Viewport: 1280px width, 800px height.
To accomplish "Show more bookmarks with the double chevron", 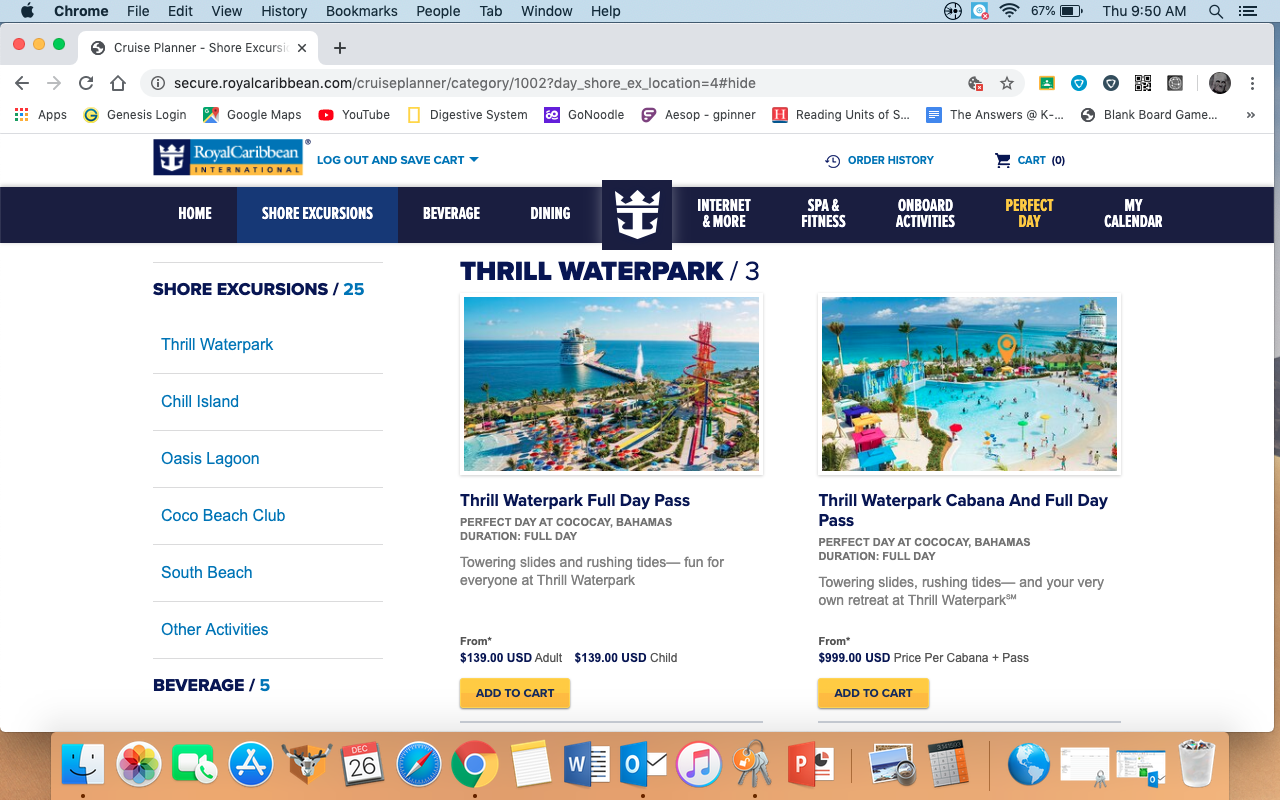I will point(1250,115).
